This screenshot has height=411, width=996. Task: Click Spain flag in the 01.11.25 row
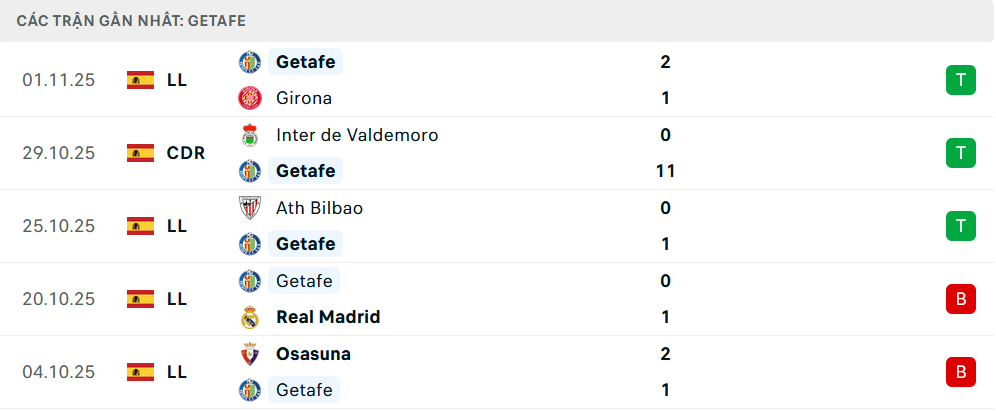140,80
